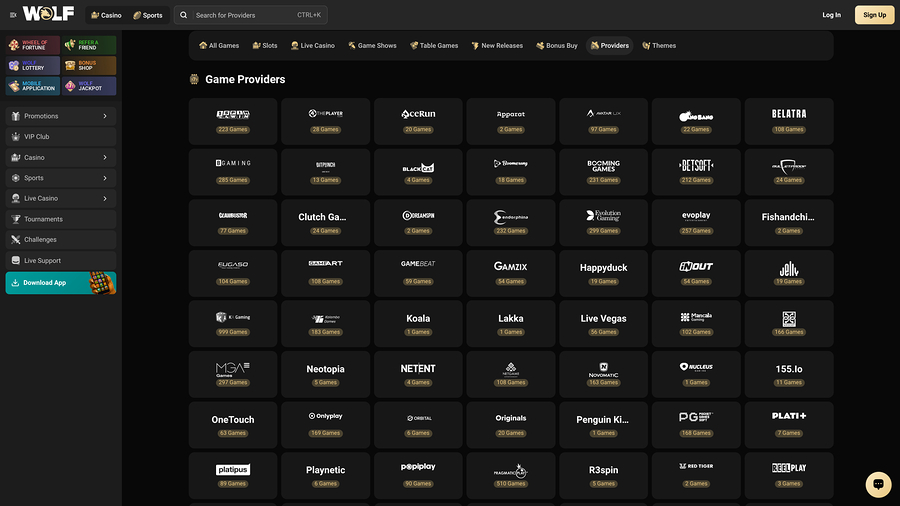Image resolution: width=900 pixels, height=506 pixels.
Task: Open the Bonus Shop tile
Action: pos(89,65)
